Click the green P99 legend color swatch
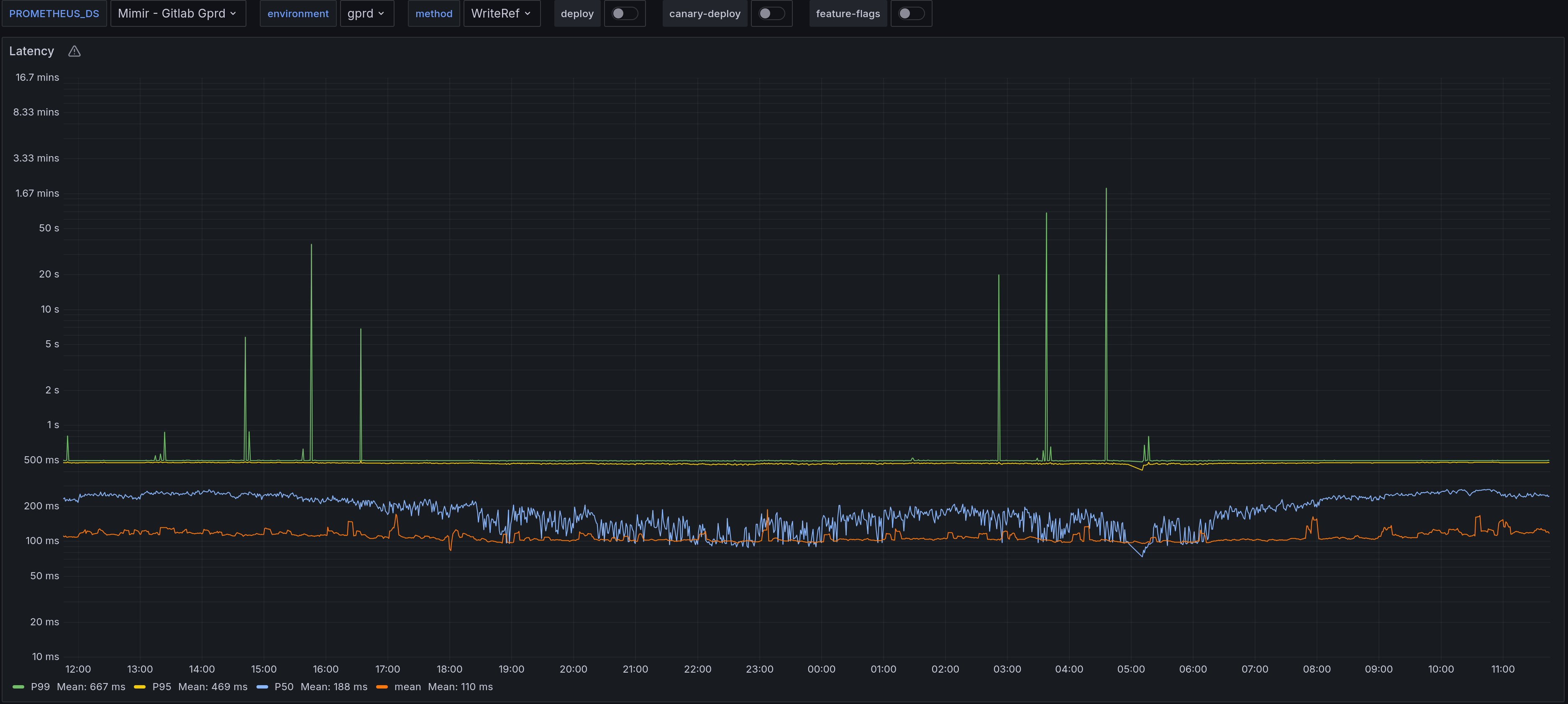 click(18, 687)
